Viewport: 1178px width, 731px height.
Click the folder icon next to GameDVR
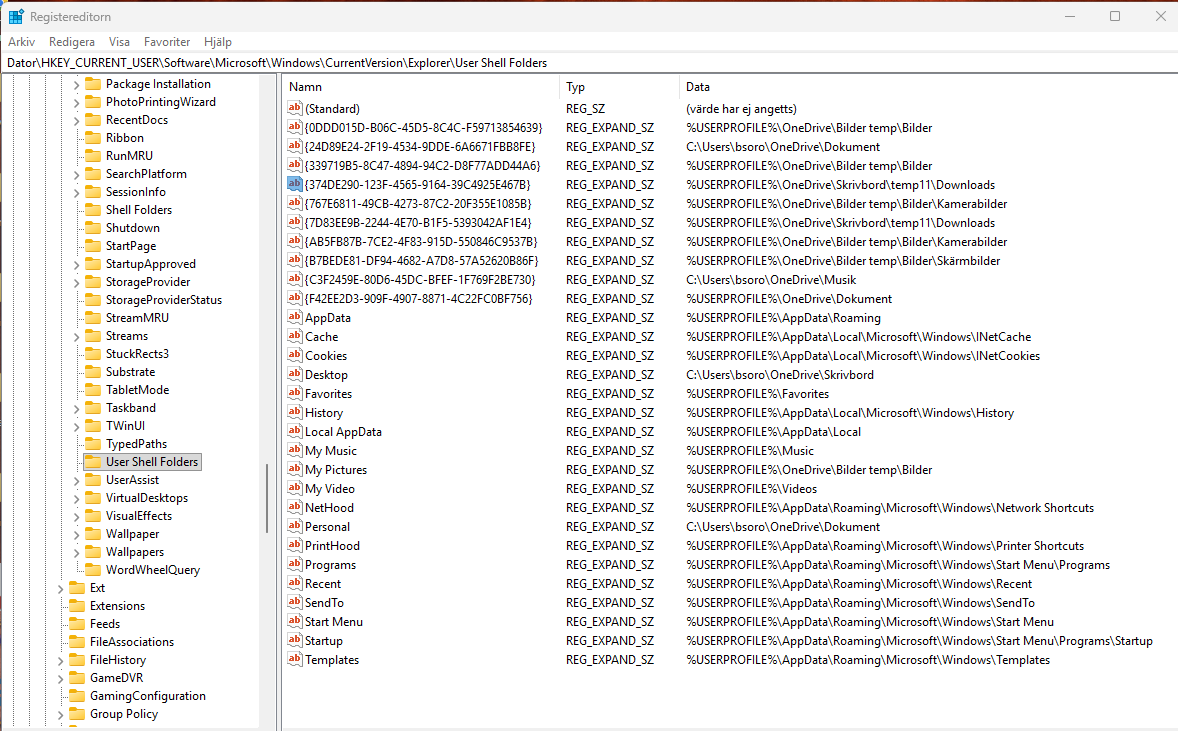pos(77,678)
